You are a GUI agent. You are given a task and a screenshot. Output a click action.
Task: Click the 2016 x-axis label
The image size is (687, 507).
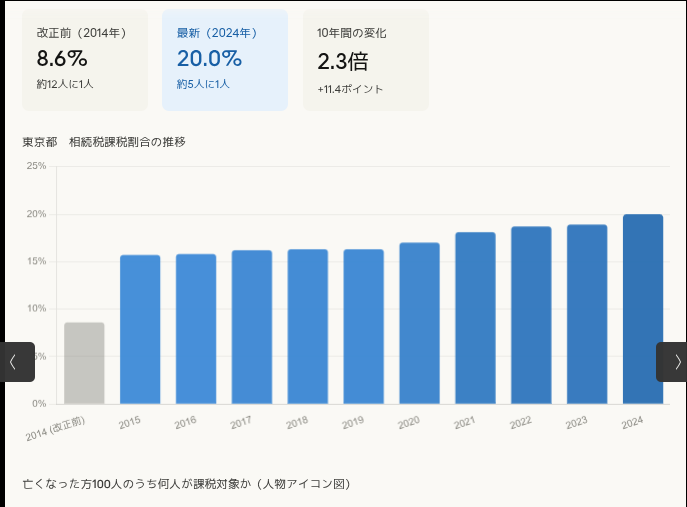(185, 423)
